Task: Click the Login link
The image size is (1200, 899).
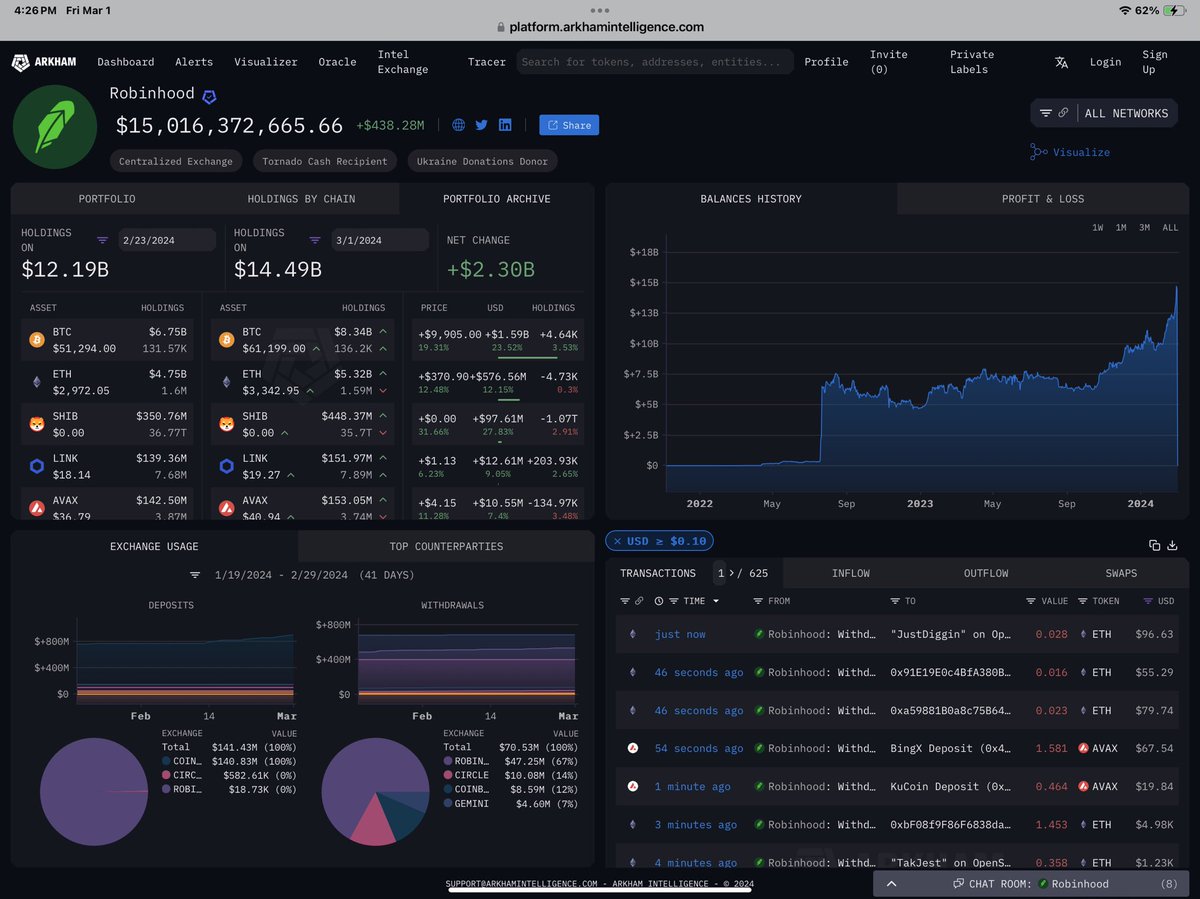Action: [x=1105, y=62]
